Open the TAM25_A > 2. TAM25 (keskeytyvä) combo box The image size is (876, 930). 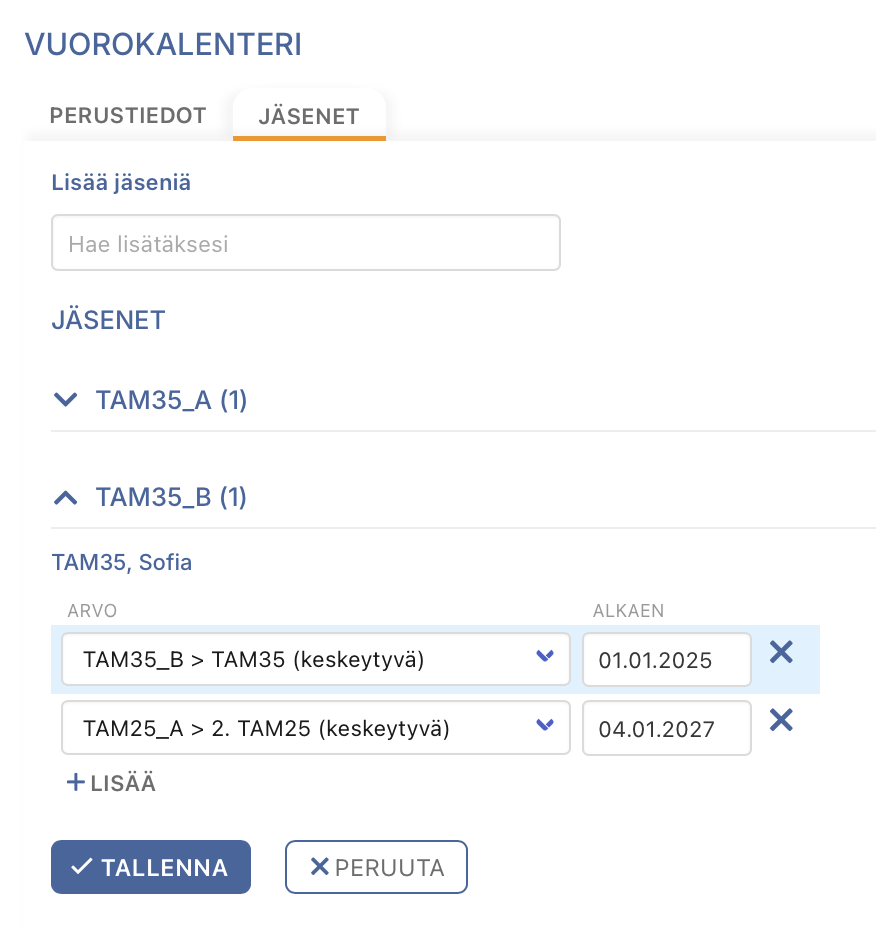316,728
